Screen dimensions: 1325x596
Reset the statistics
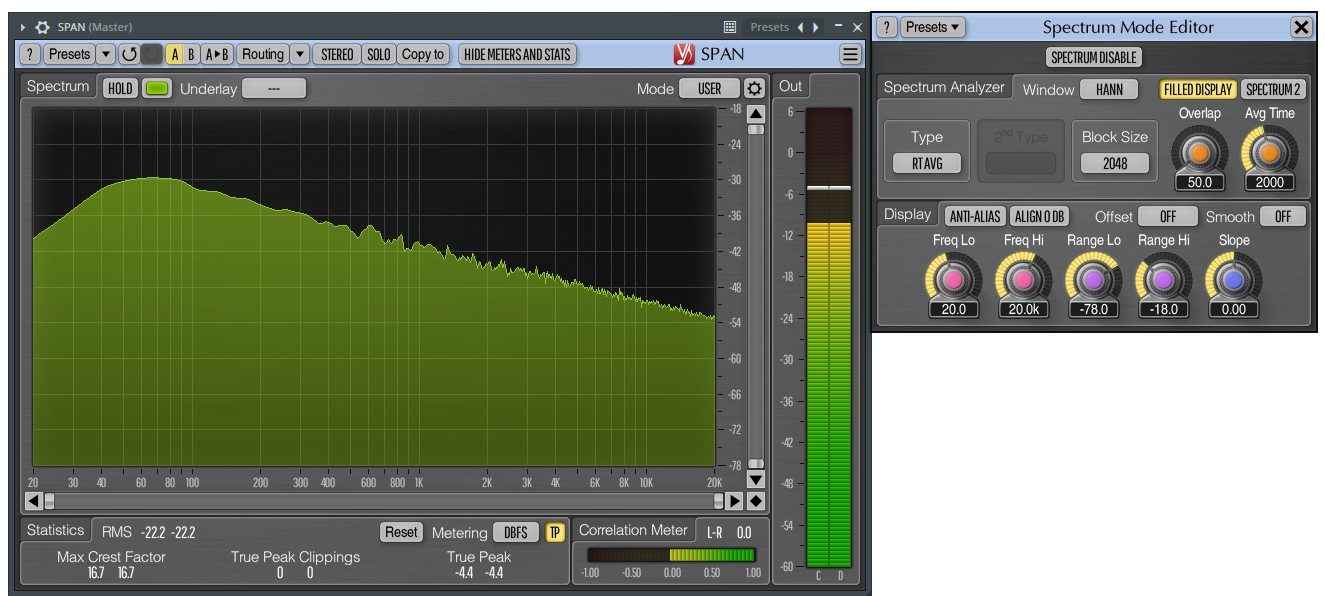pos(401,532)
